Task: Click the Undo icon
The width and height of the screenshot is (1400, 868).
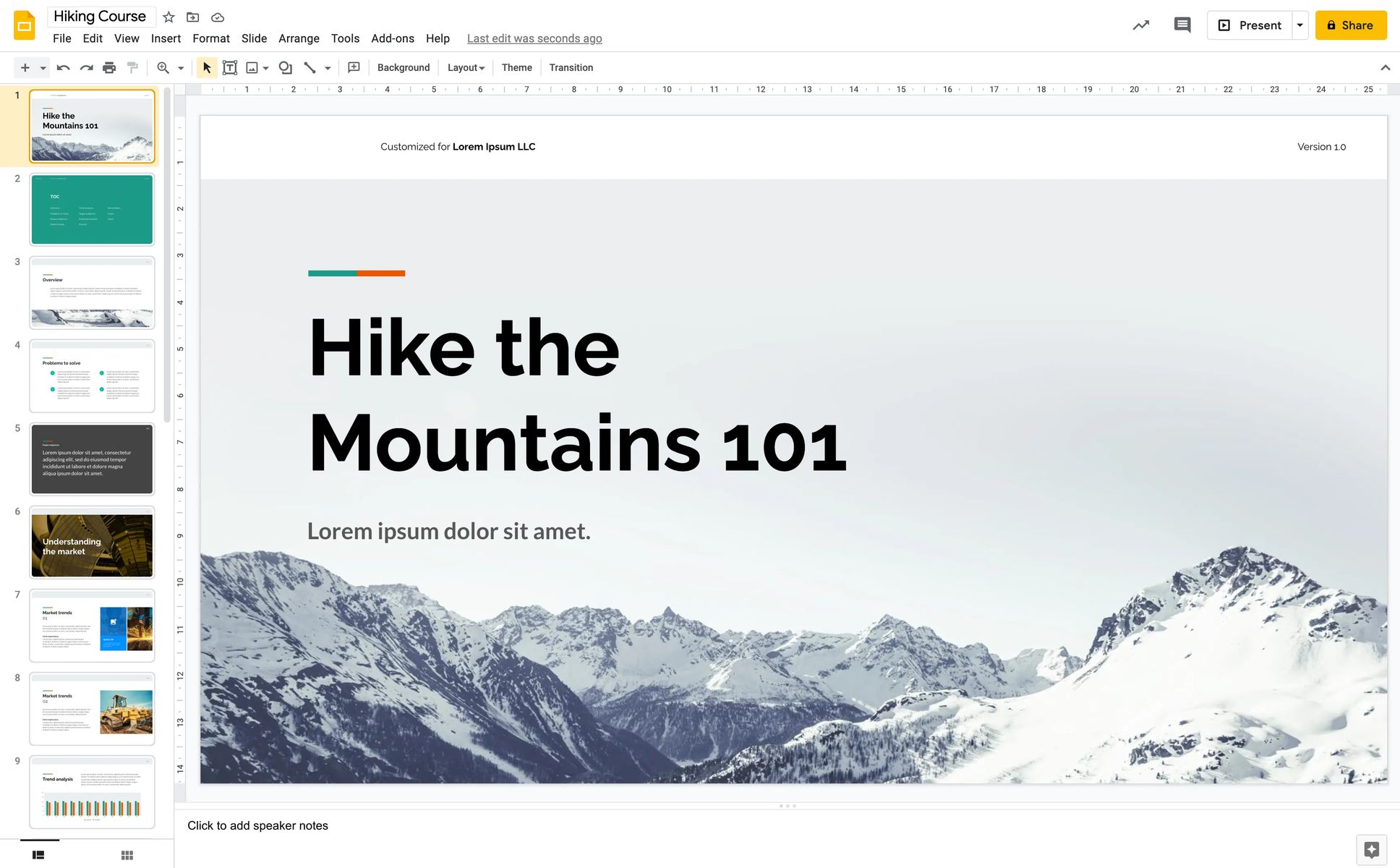Action: click(64, 67)
